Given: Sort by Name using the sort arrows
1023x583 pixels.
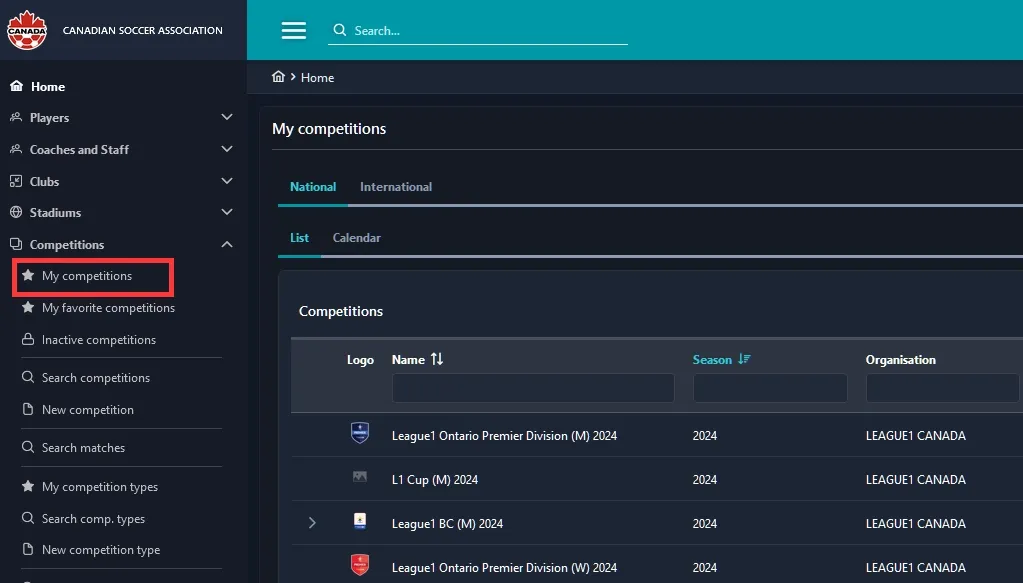Looking at the screenshot, I should pos(437,359).
